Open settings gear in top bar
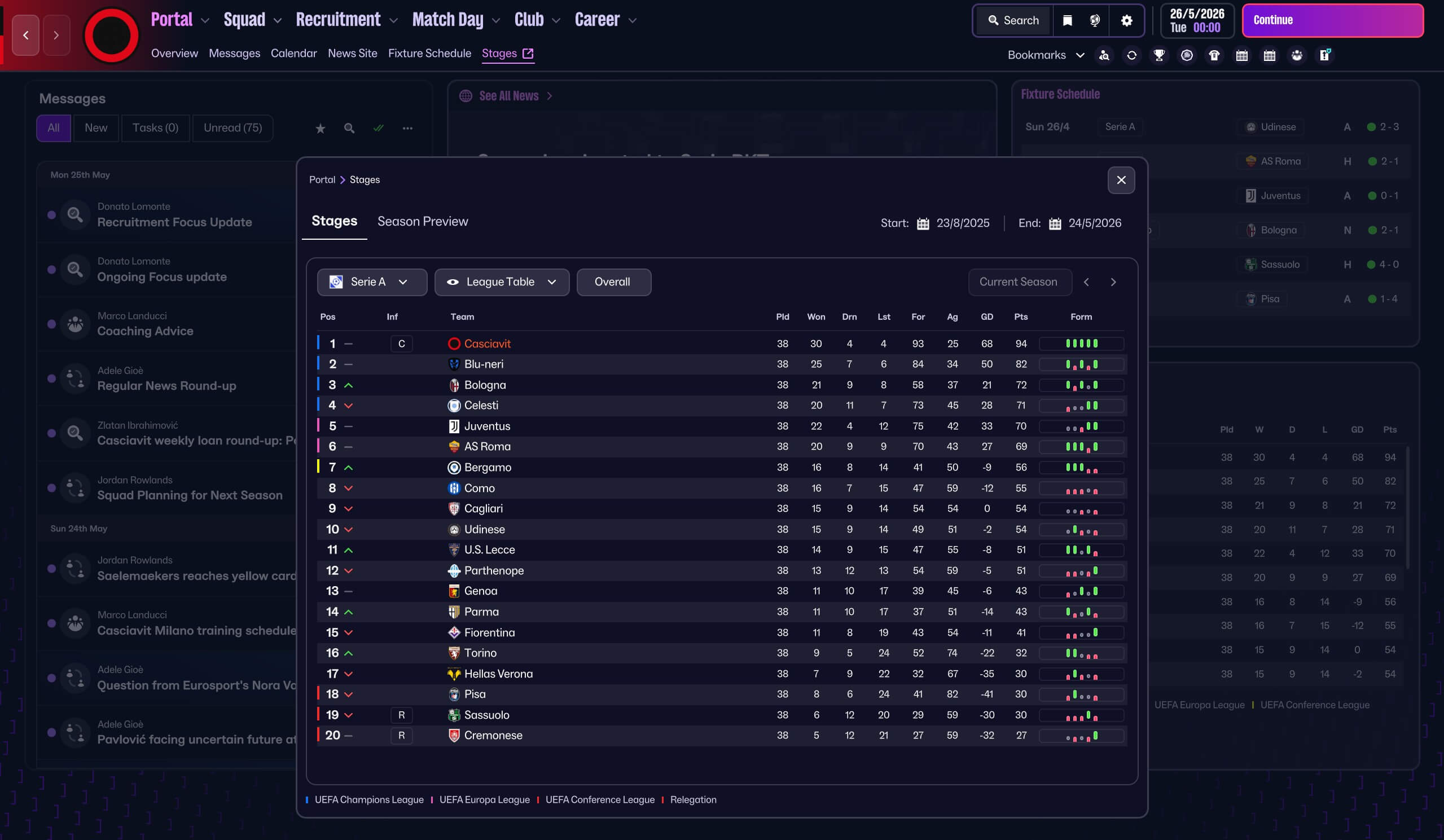Screen dimensions: 1444x840 [x=1126, y=21]
